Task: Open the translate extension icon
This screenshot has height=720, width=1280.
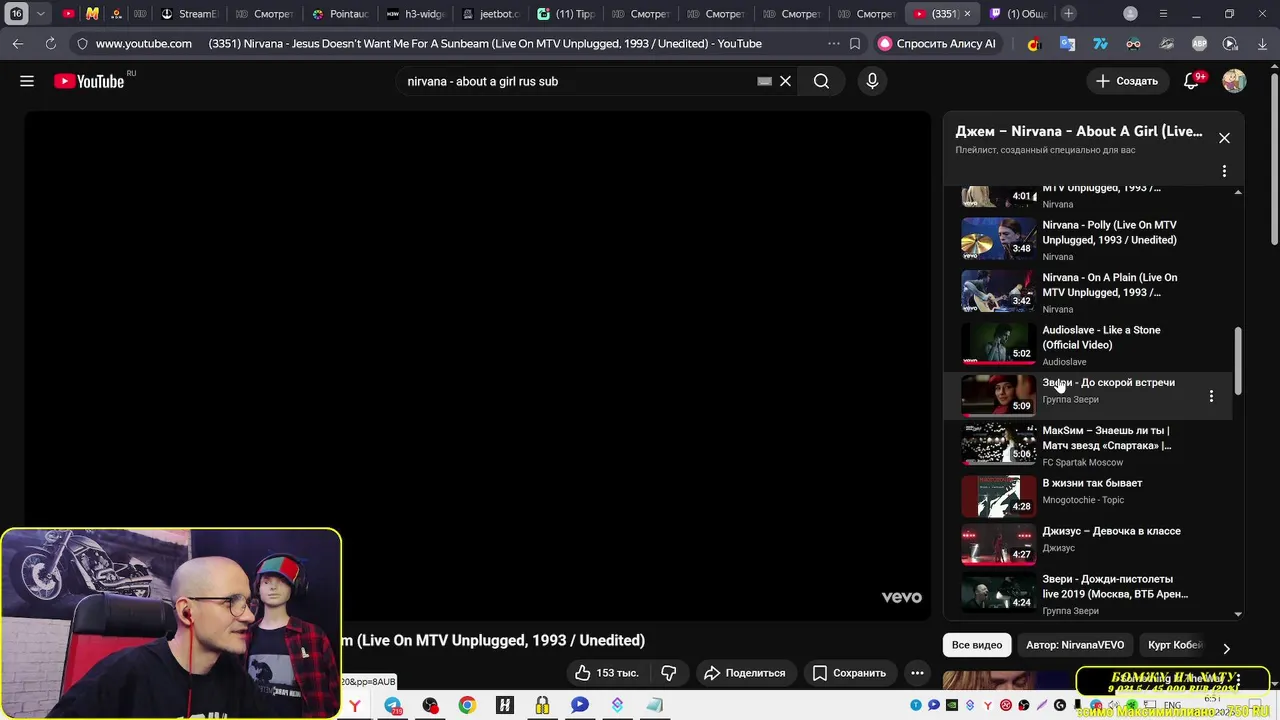Action: tap(1068, 44)
